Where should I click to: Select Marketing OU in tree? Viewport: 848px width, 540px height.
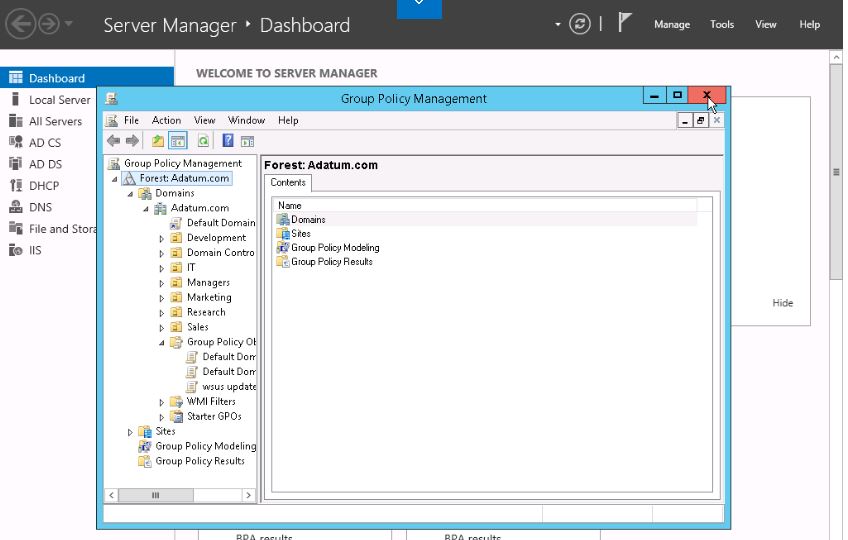click(x=209, y=298)
